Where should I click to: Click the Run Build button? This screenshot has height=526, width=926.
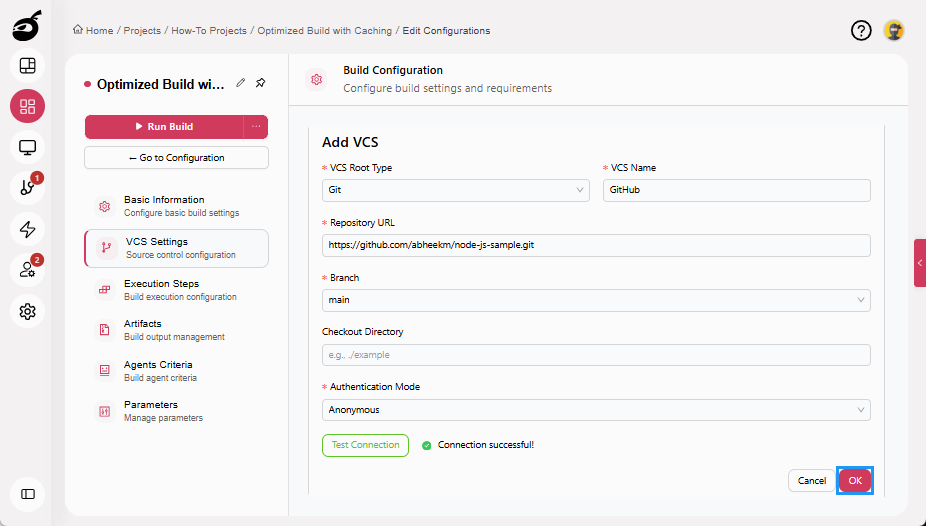pyautogui.click(x=164, y=126)
